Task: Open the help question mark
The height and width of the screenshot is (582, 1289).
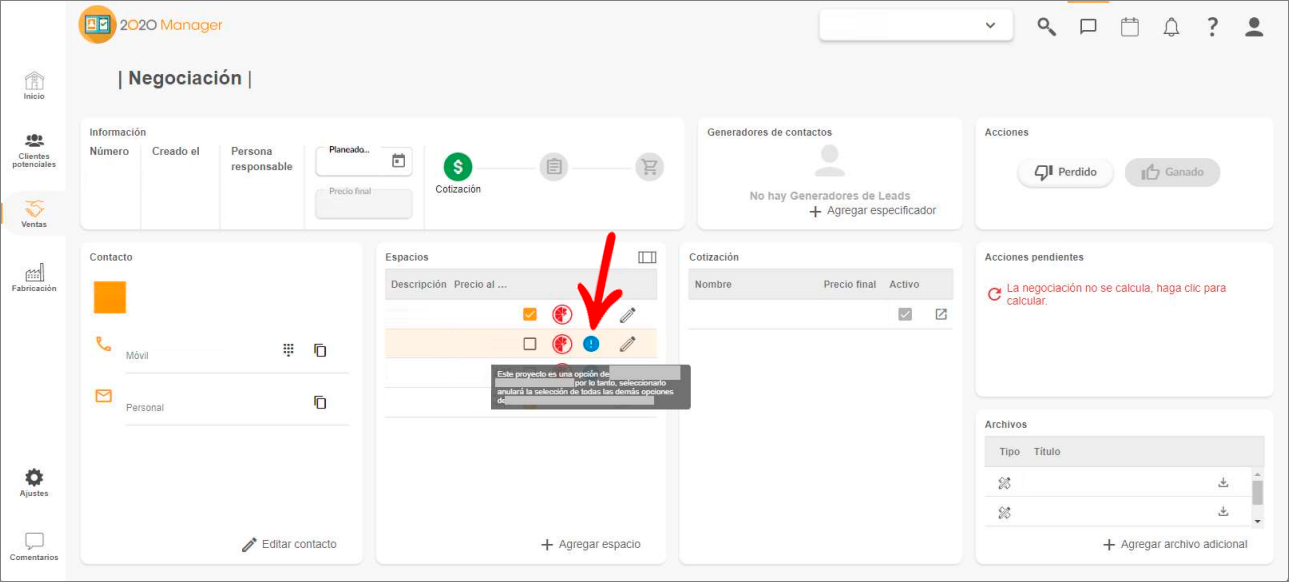Action: click(1213, 27)
